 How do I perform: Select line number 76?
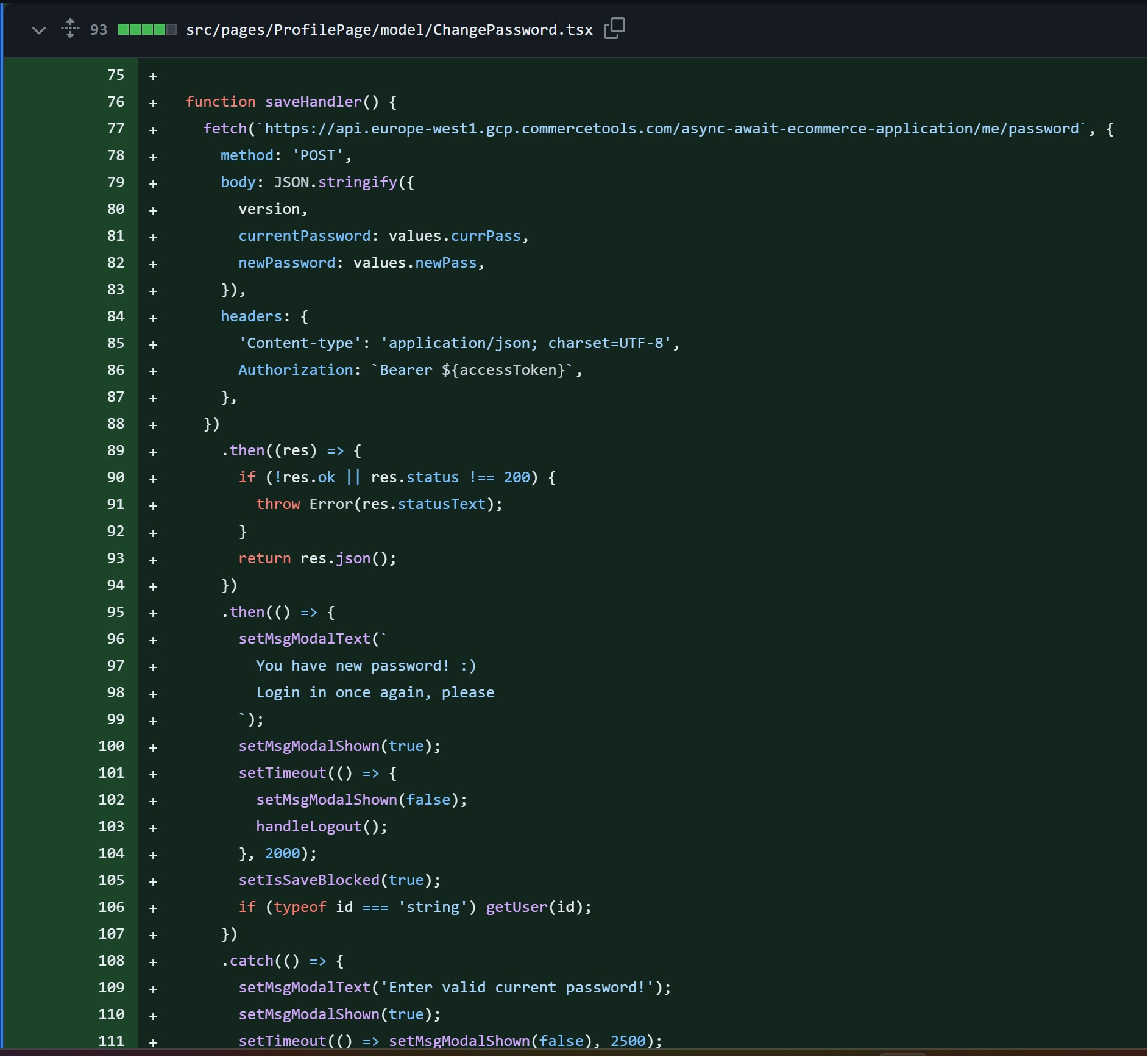pos(115,102)
